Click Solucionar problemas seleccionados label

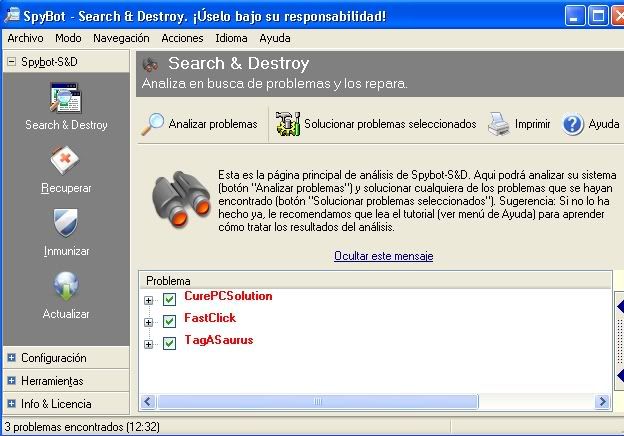(x=390, y=124)
